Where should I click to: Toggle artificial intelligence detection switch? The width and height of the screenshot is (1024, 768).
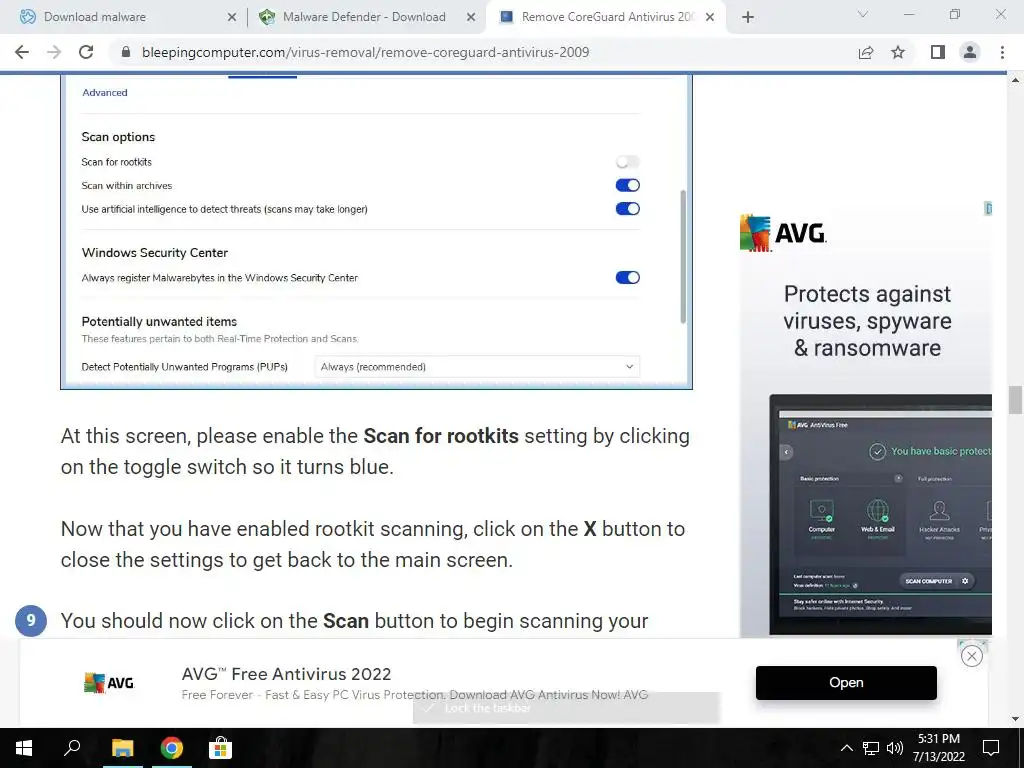(628, 208)
